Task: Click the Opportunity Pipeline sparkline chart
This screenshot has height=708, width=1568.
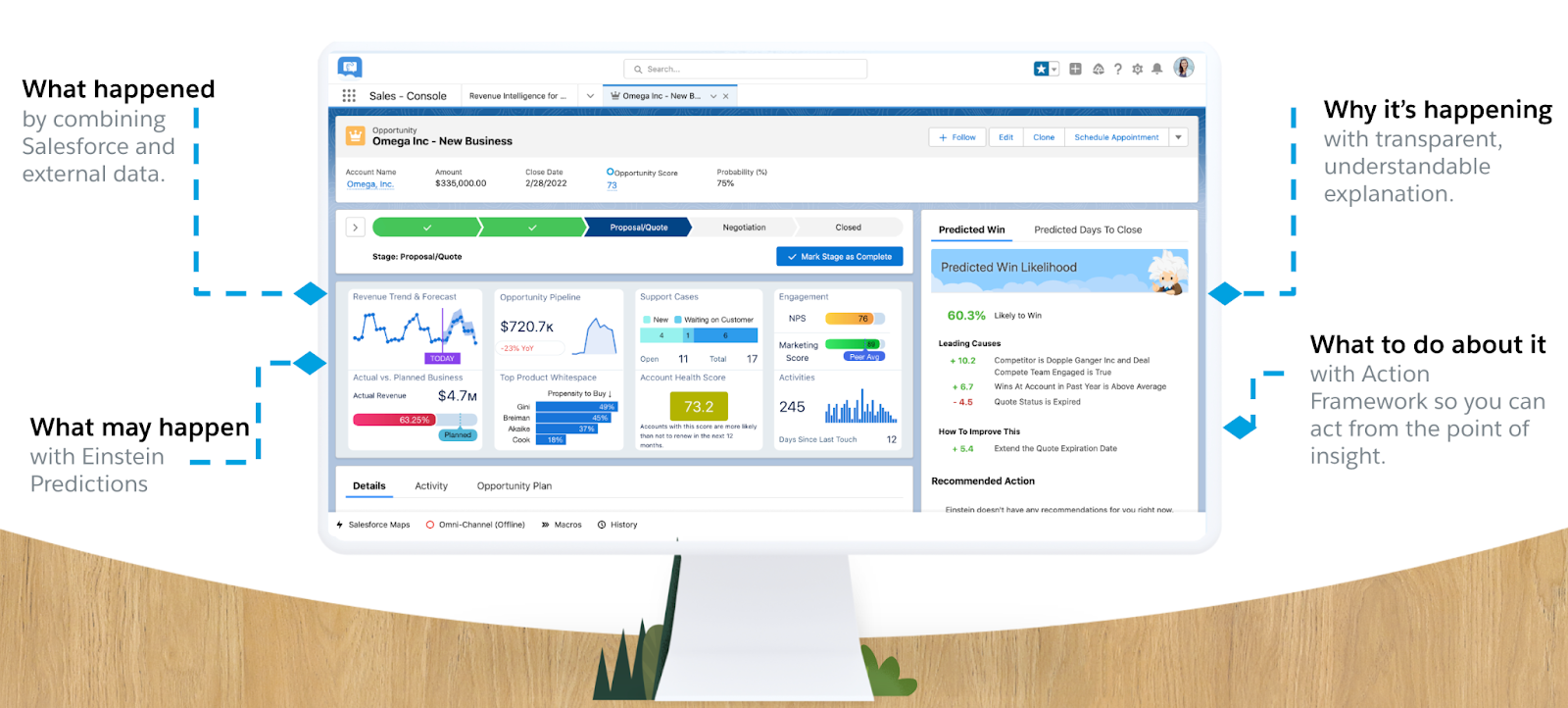Action: coord(594,335)
